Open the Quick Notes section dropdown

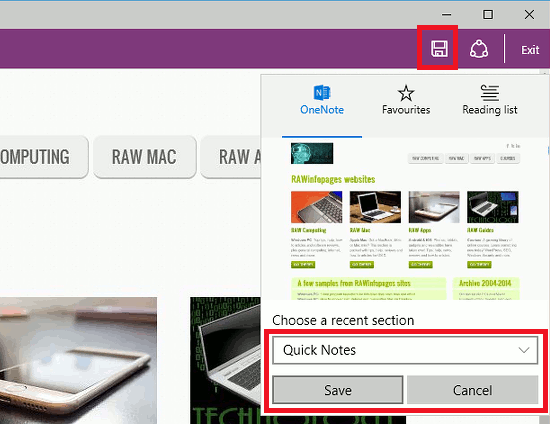[x=405, y=350]
